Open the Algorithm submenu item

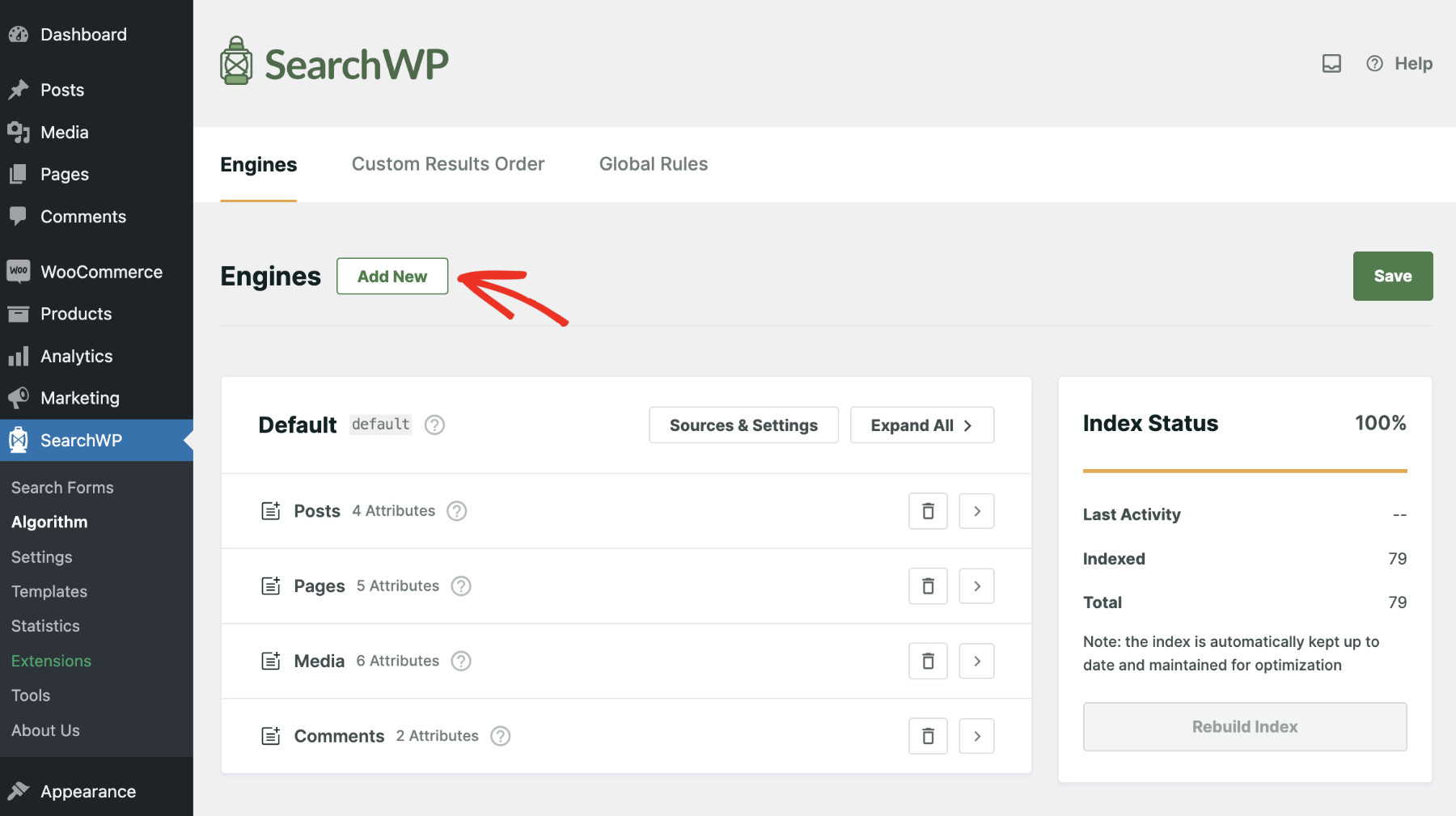tap(49, 522)
